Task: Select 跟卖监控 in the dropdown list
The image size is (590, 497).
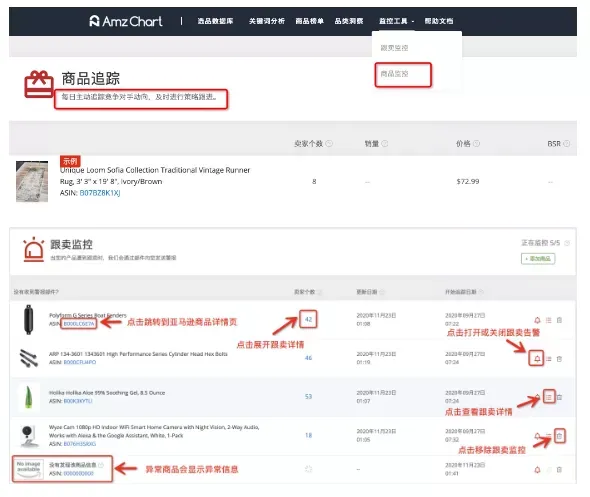Action: tap(394, 48)
